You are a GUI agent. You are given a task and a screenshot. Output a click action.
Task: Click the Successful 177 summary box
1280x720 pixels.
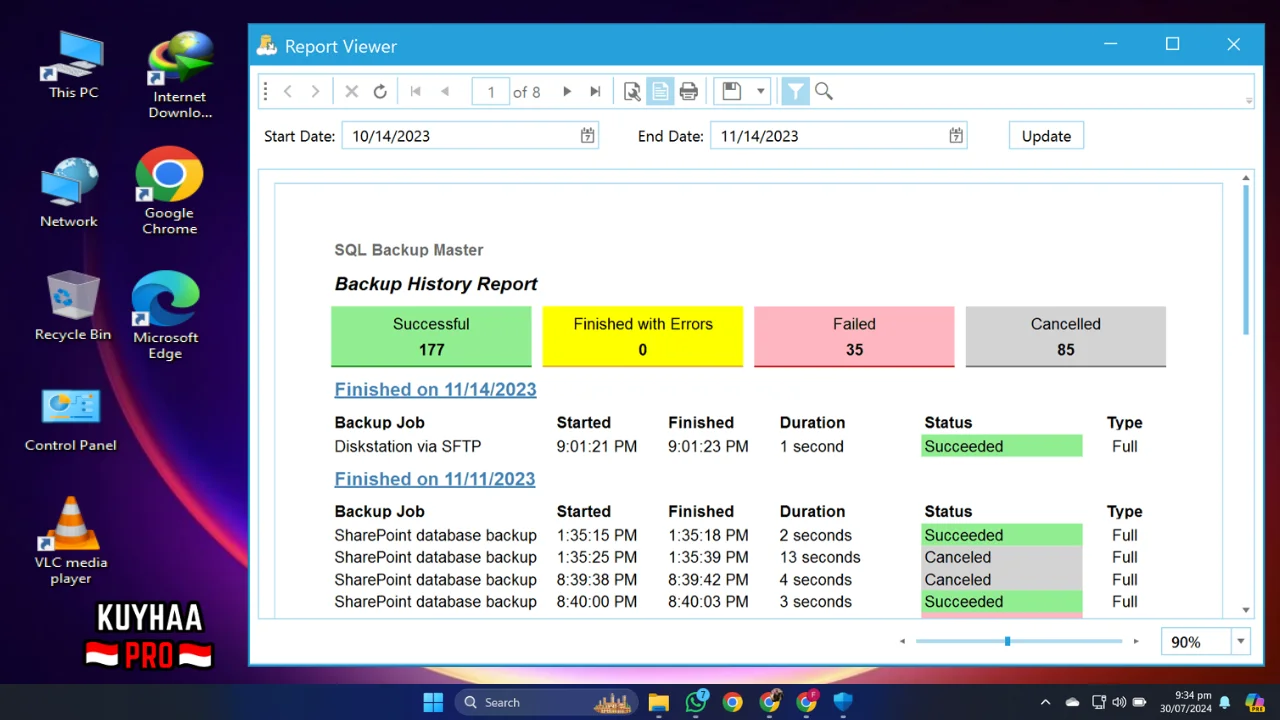[x=431, y=337]
